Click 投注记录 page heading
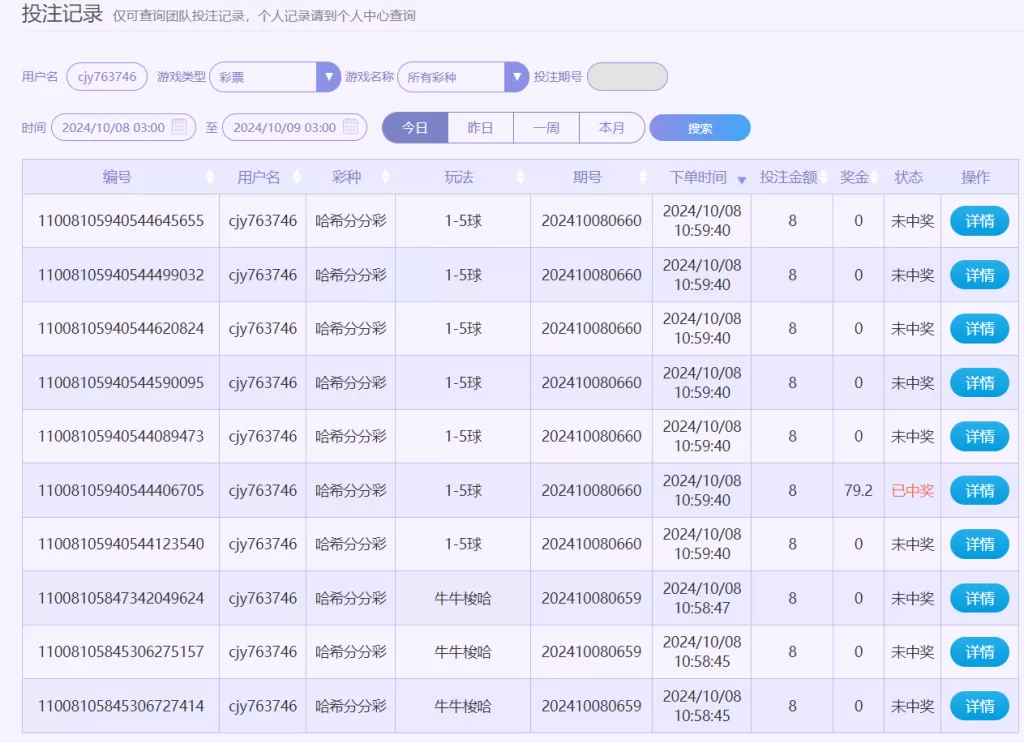Image resolution: width=1024 pixels, height=743 pixels. tap(62, 13)
